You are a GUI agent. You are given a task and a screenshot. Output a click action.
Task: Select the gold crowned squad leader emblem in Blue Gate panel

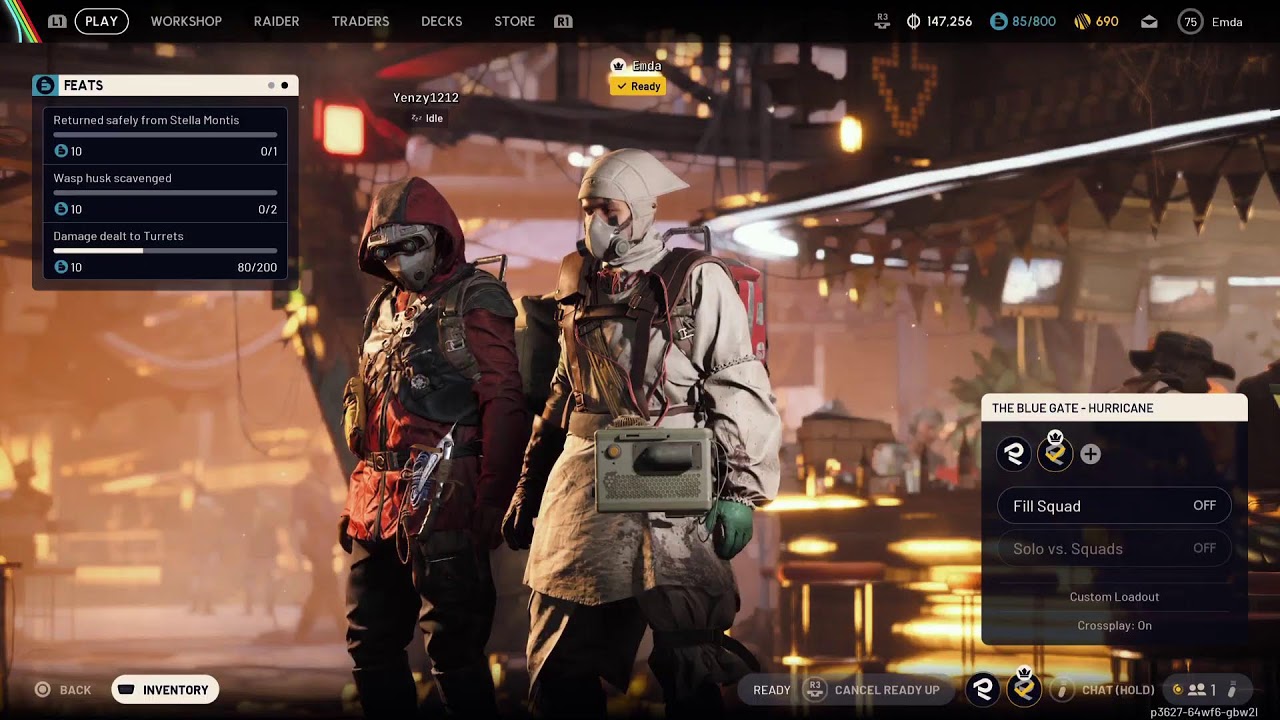click(1054, 452)
